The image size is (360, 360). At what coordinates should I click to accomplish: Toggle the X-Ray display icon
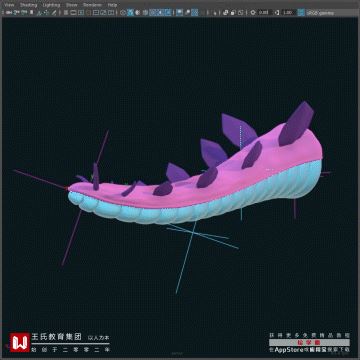[x=225, y=13]
